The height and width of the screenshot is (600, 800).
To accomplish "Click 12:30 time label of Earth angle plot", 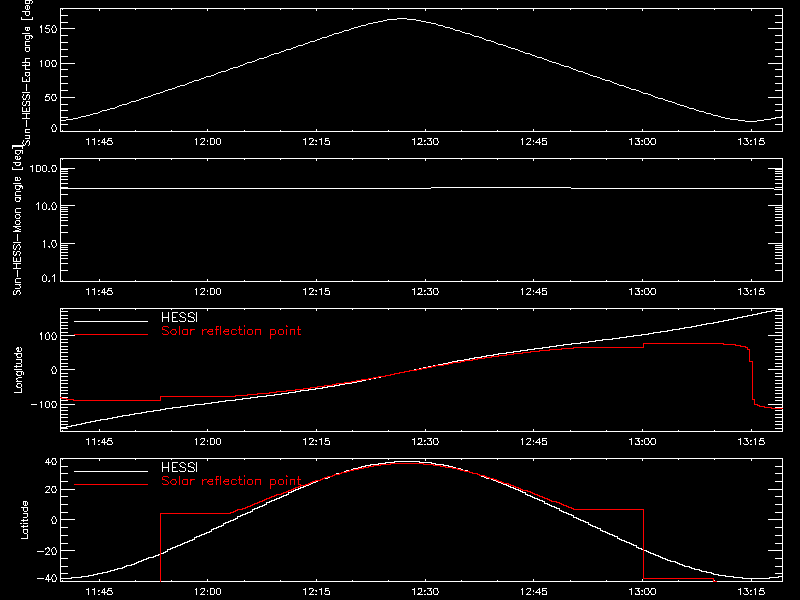I will (425, 142).
